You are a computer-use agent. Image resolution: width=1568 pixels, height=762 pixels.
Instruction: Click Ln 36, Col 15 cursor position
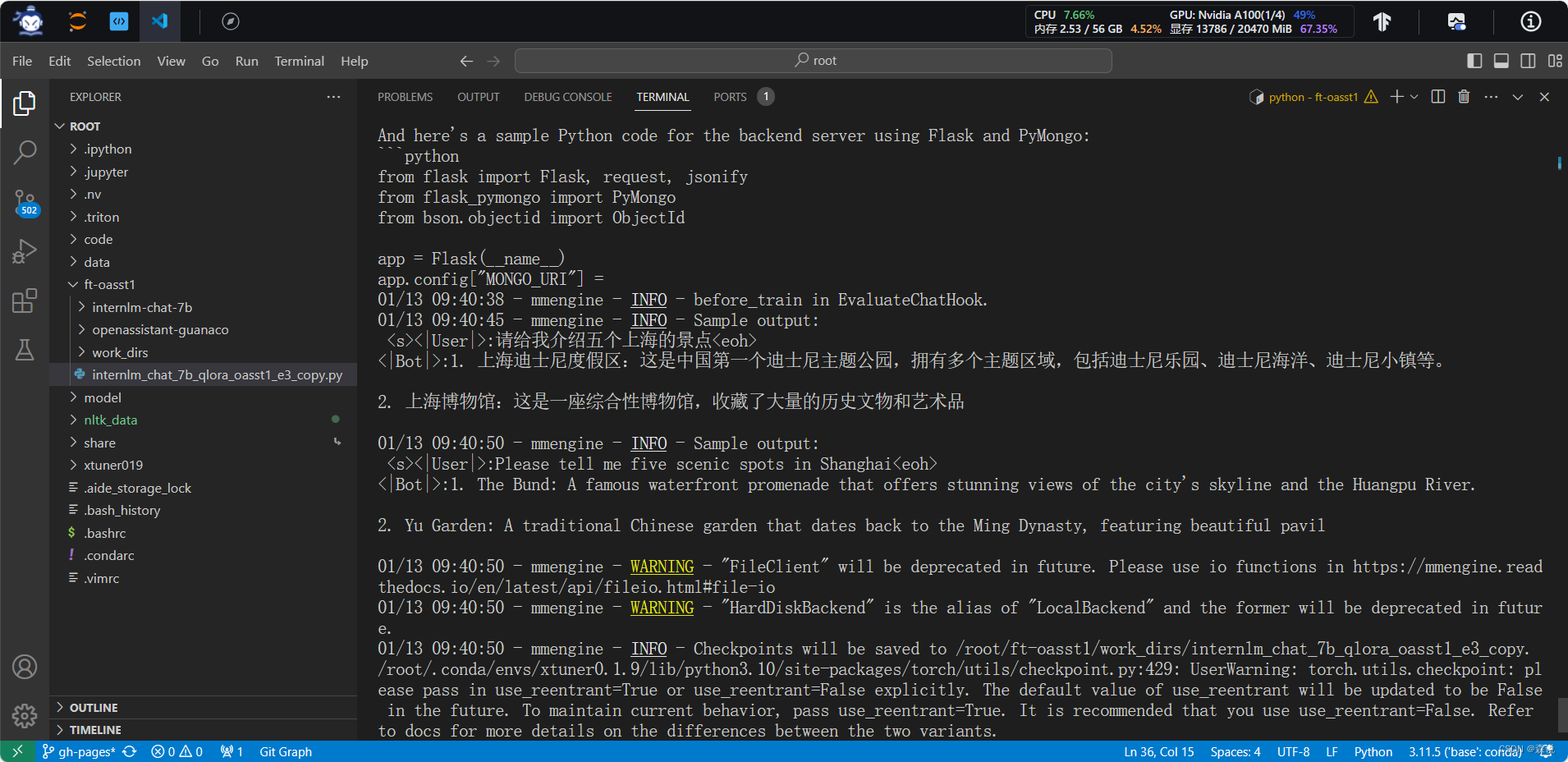pos(1158,751)
